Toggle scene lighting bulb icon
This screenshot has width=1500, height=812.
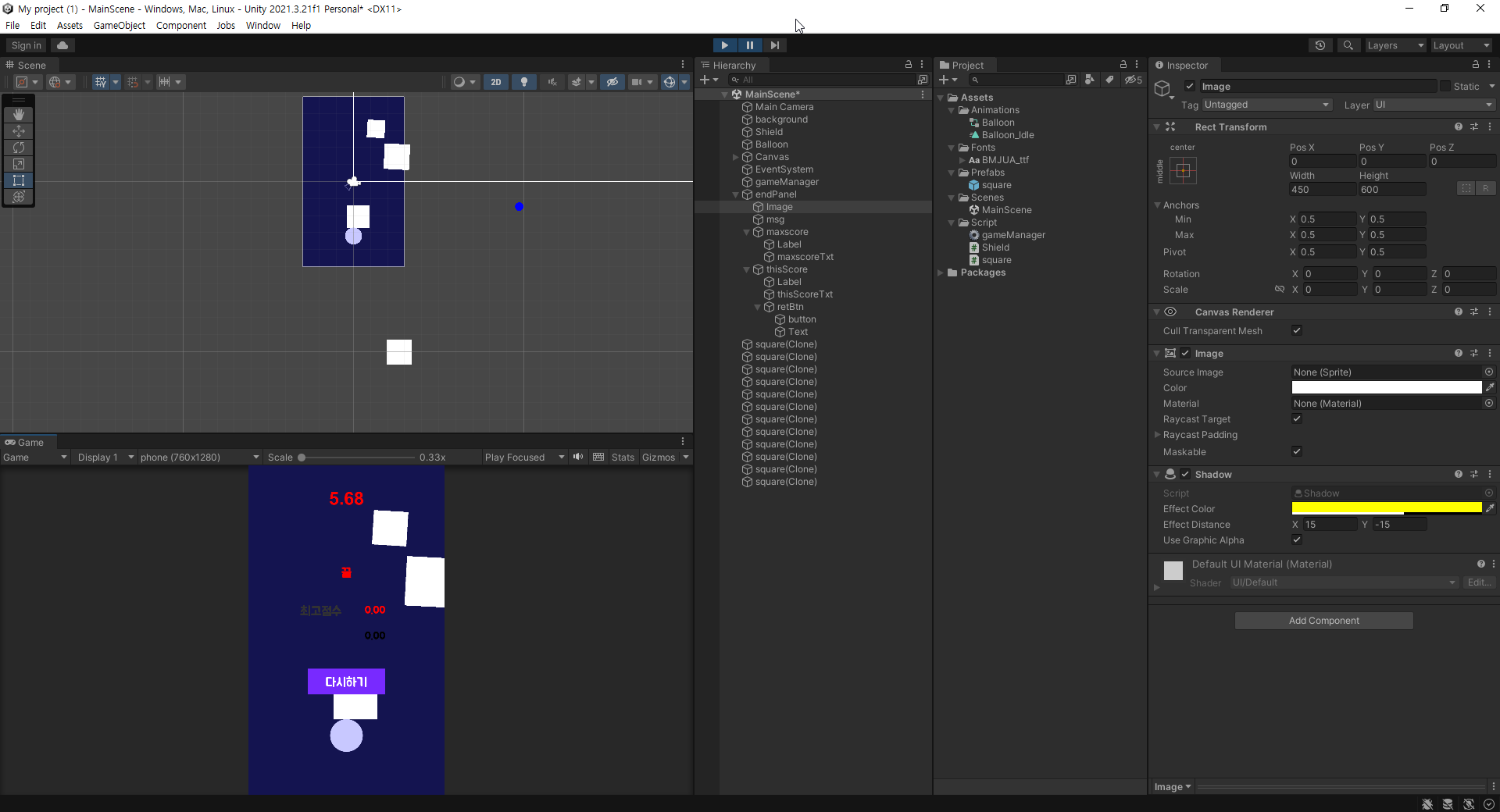click(x=524, y=82)
